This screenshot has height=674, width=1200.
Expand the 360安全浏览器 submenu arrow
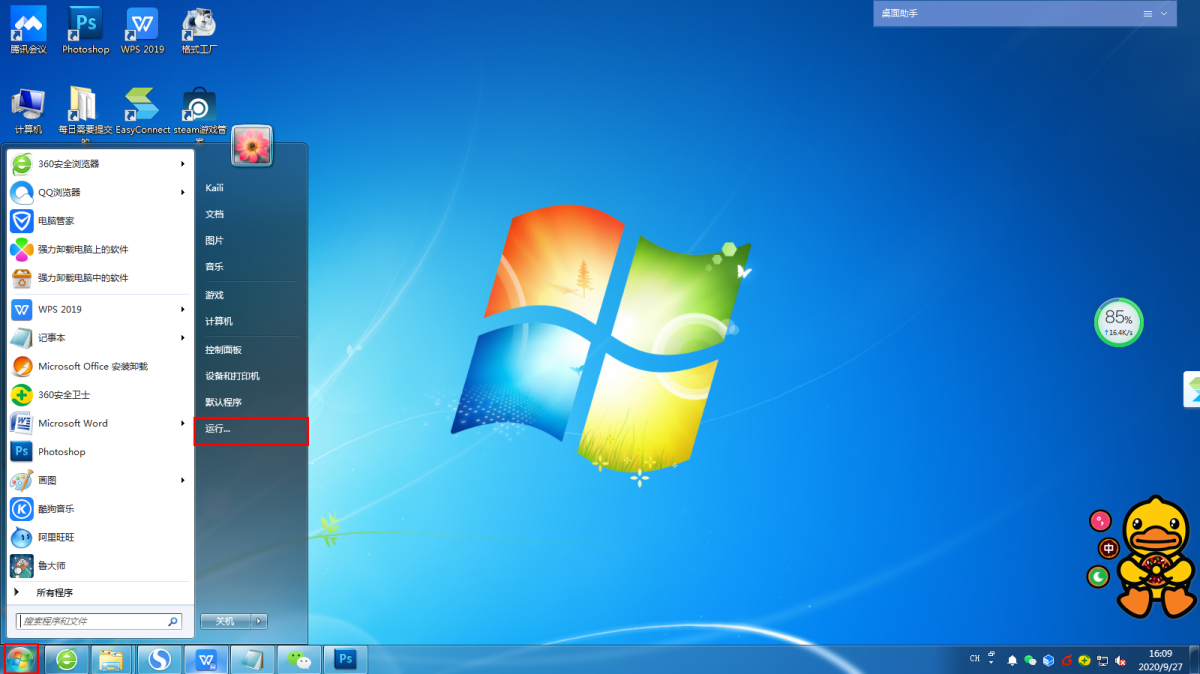click(182, 164)
